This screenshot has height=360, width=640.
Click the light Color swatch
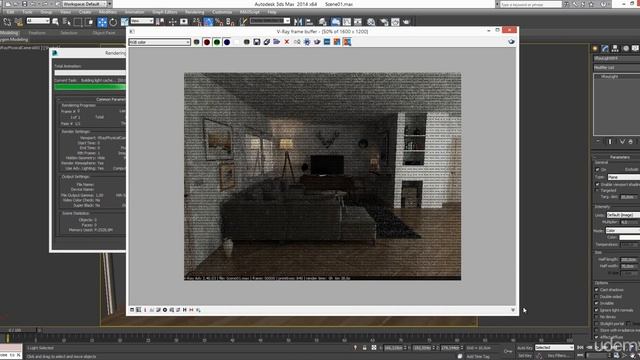point(629,238)
